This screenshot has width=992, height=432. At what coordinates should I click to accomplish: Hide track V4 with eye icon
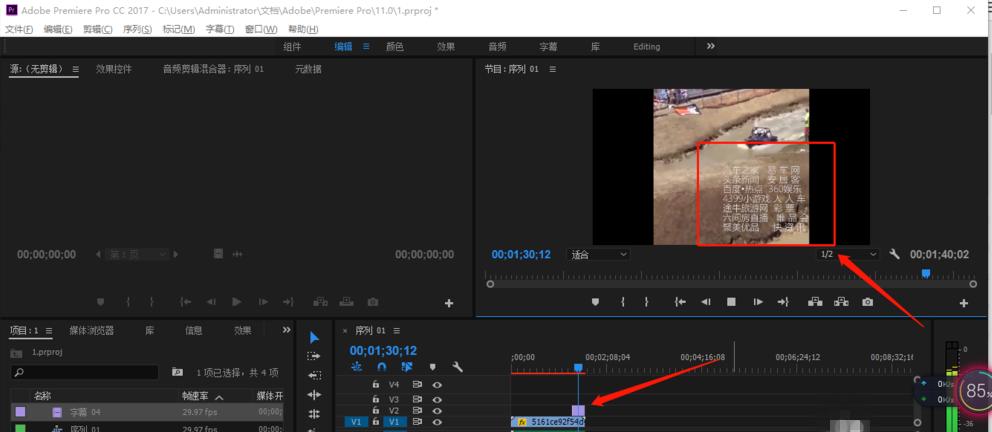437,384
